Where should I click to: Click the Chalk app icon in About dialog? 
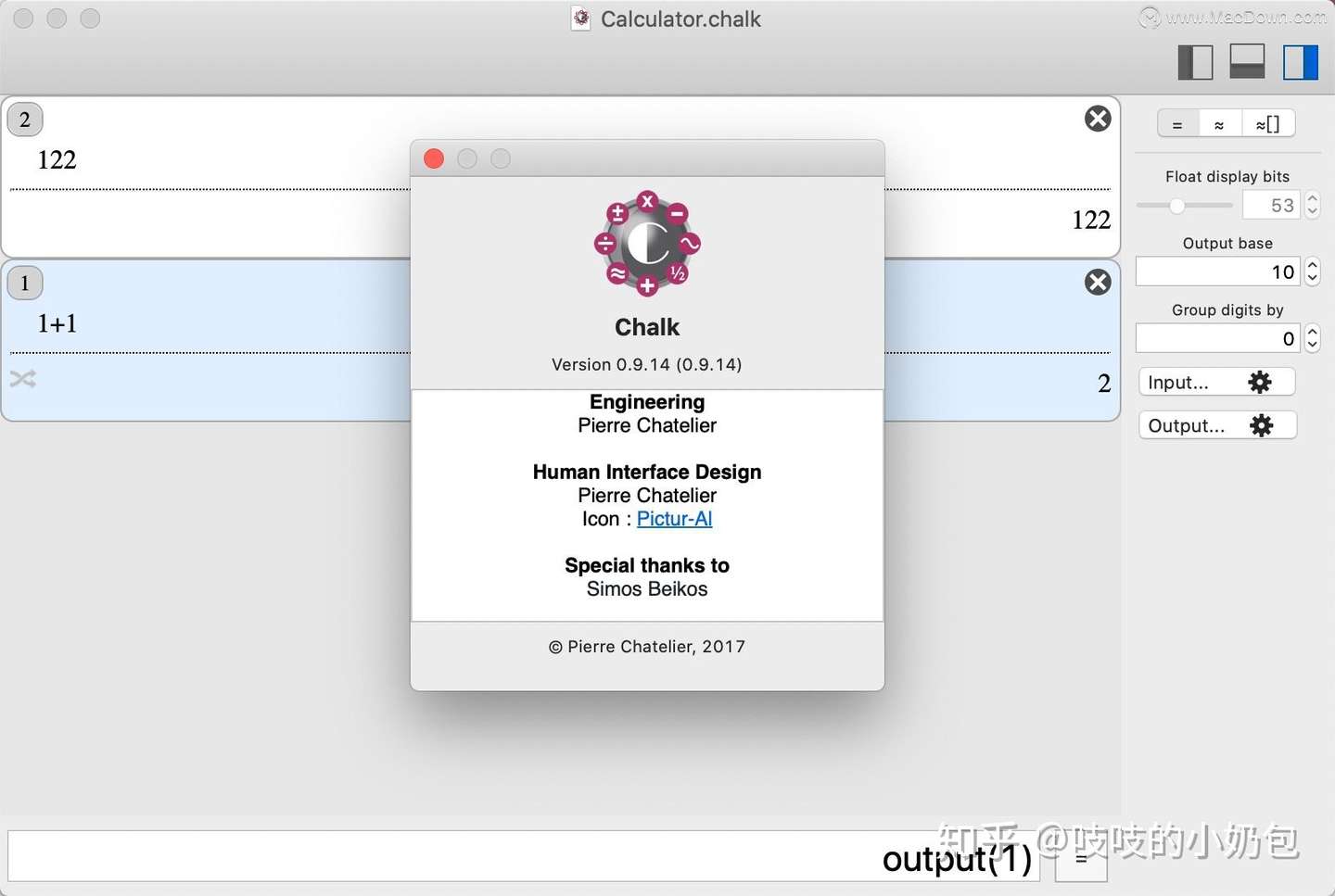click(x=647, y=245)
